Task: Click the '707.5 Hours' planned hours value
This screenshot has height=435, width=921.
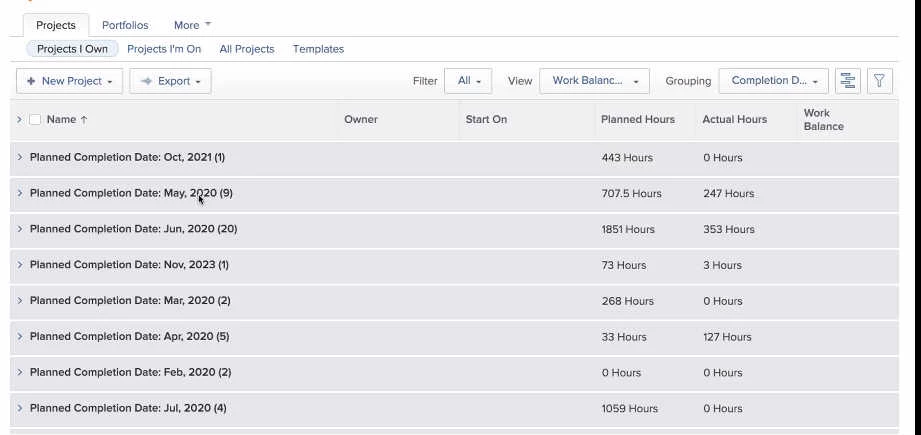Action: [x=631, y=194]
